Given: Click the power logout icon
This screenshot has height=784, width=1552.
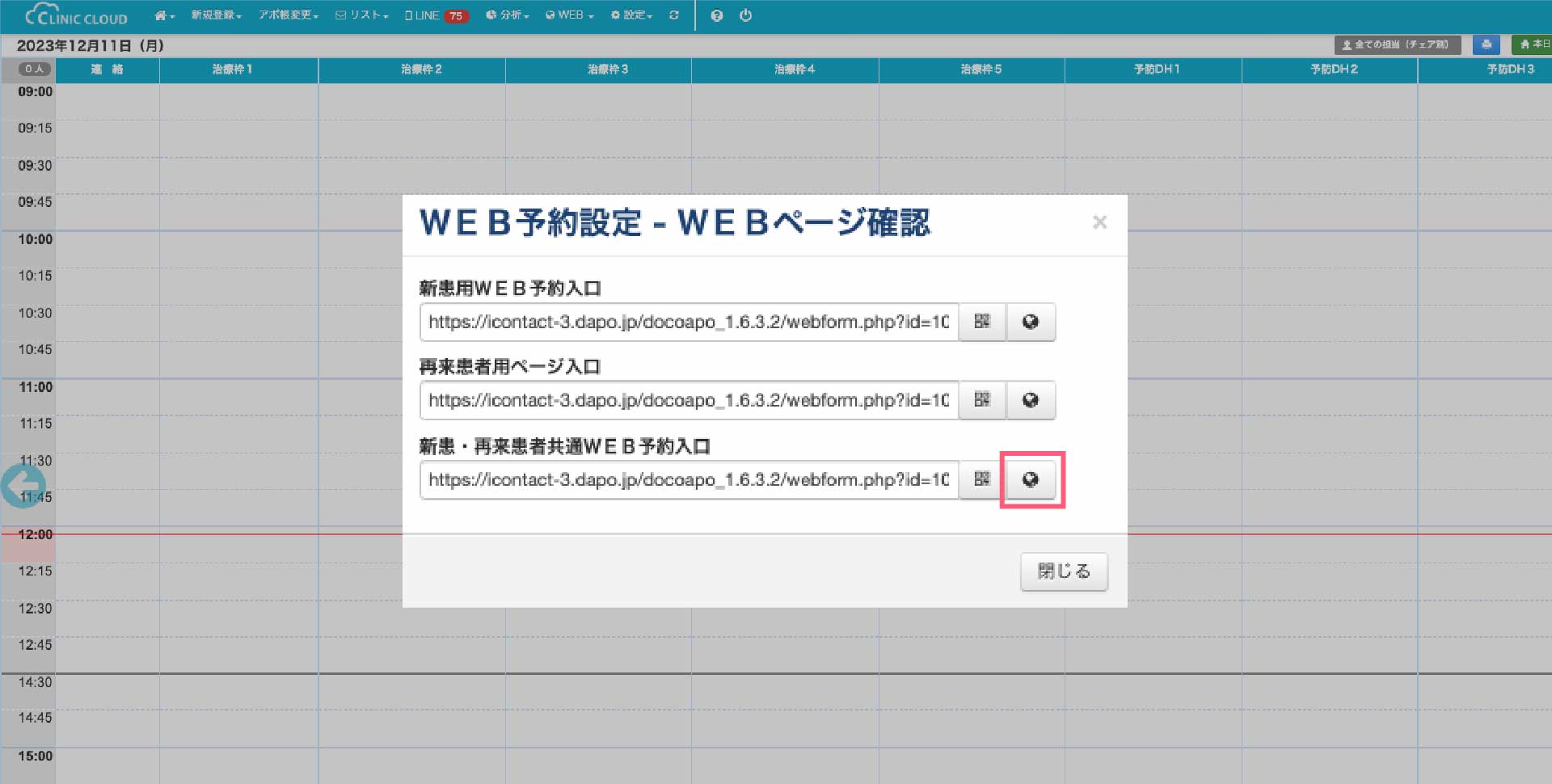Looking at the screenshot, I should (745, 15).
